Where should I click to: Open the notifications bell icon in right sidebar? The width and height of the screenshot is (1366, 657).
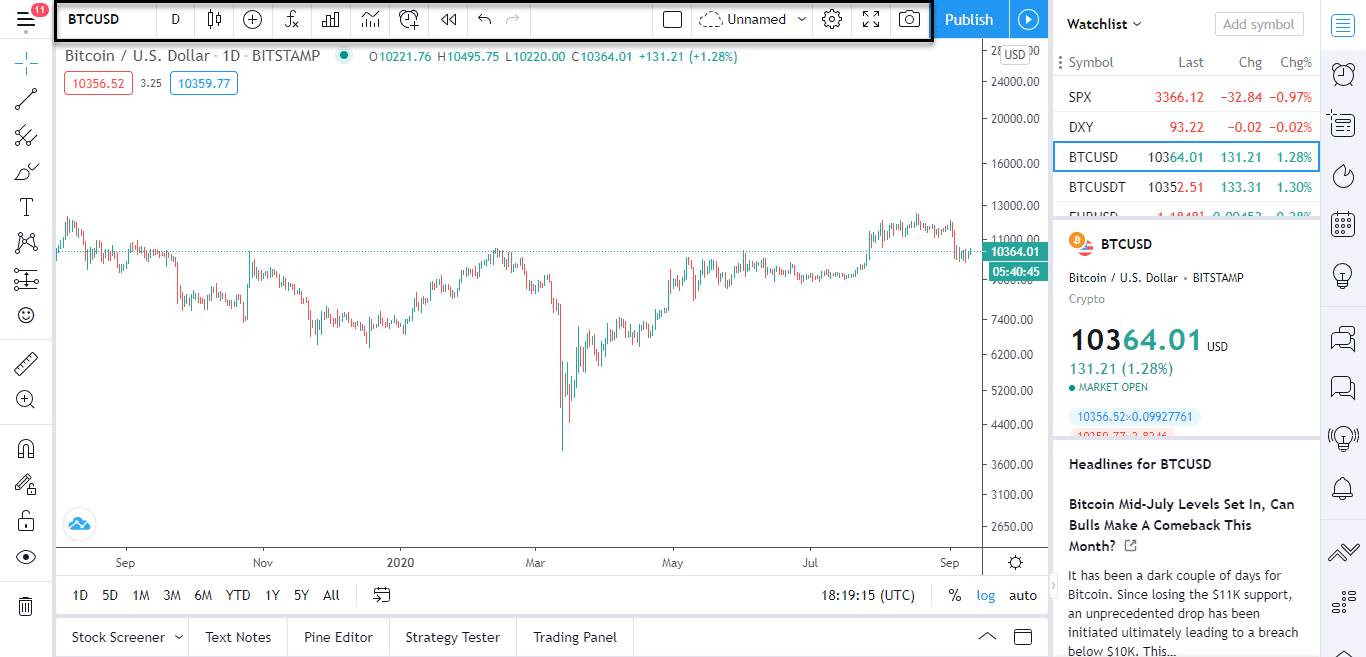tap(1343, 488)
